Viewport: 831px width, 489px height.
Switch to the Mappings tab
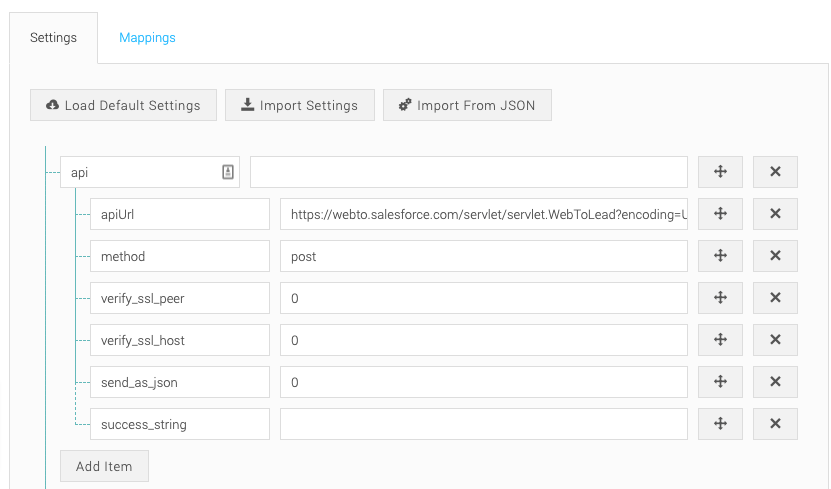[x=147, y=38]
